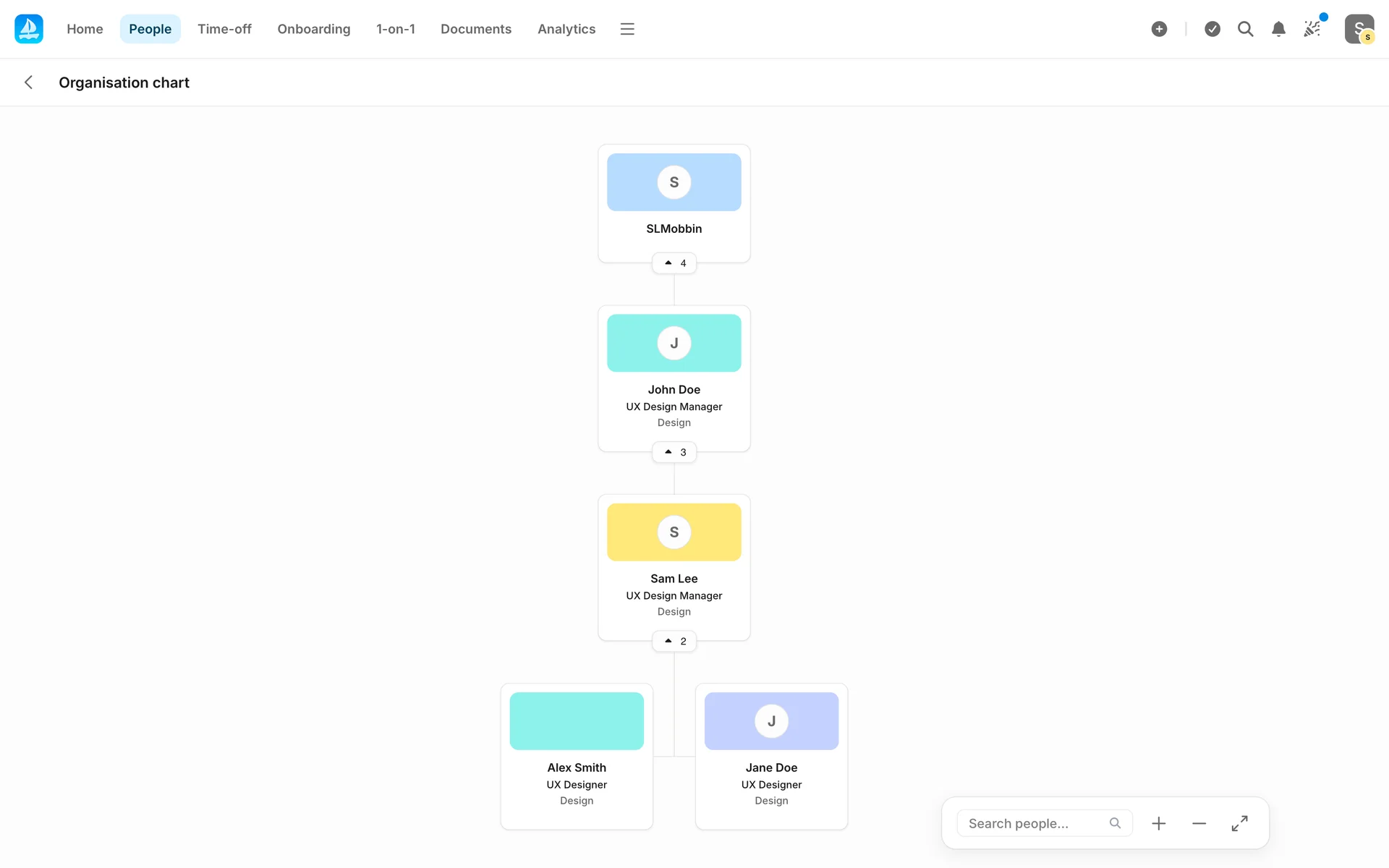Zoom in on chart with plus icon
1389x868 pixels.
pos(1158,823)
